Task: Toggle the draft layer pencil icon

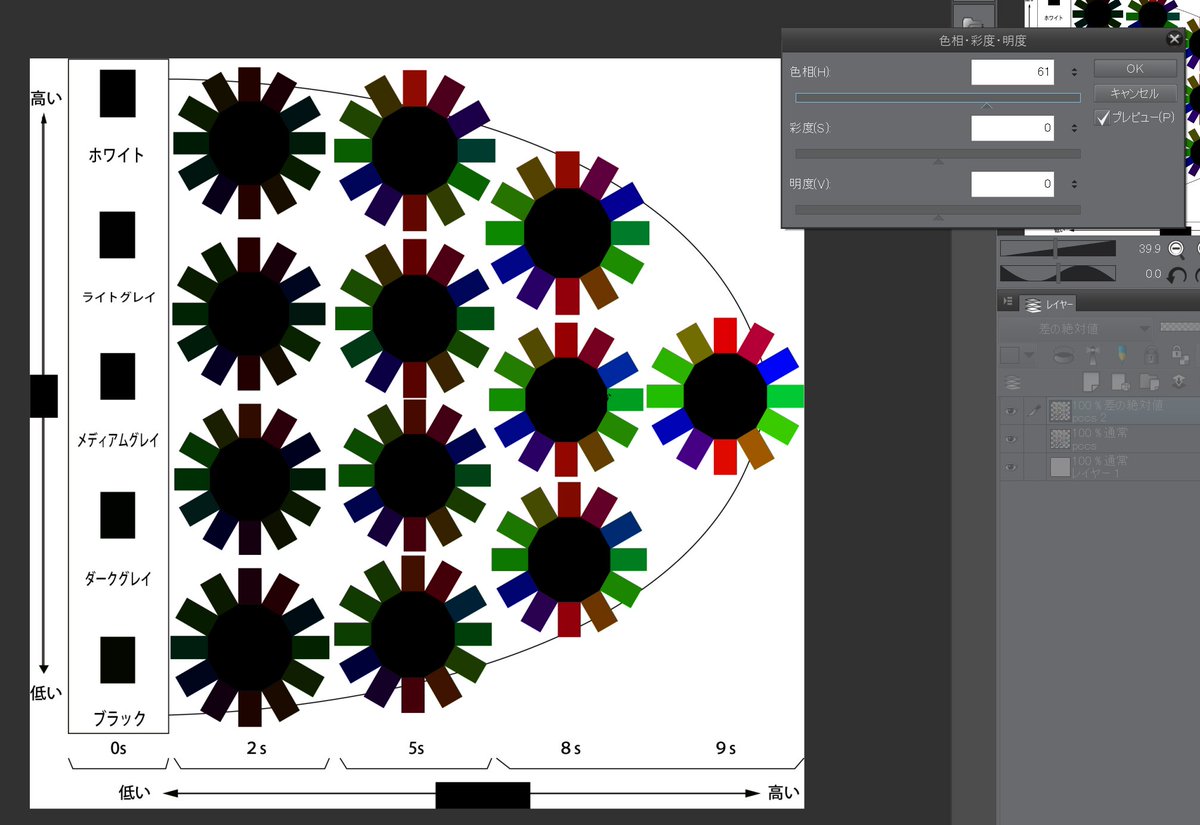Action: [x=1122, y=354]
